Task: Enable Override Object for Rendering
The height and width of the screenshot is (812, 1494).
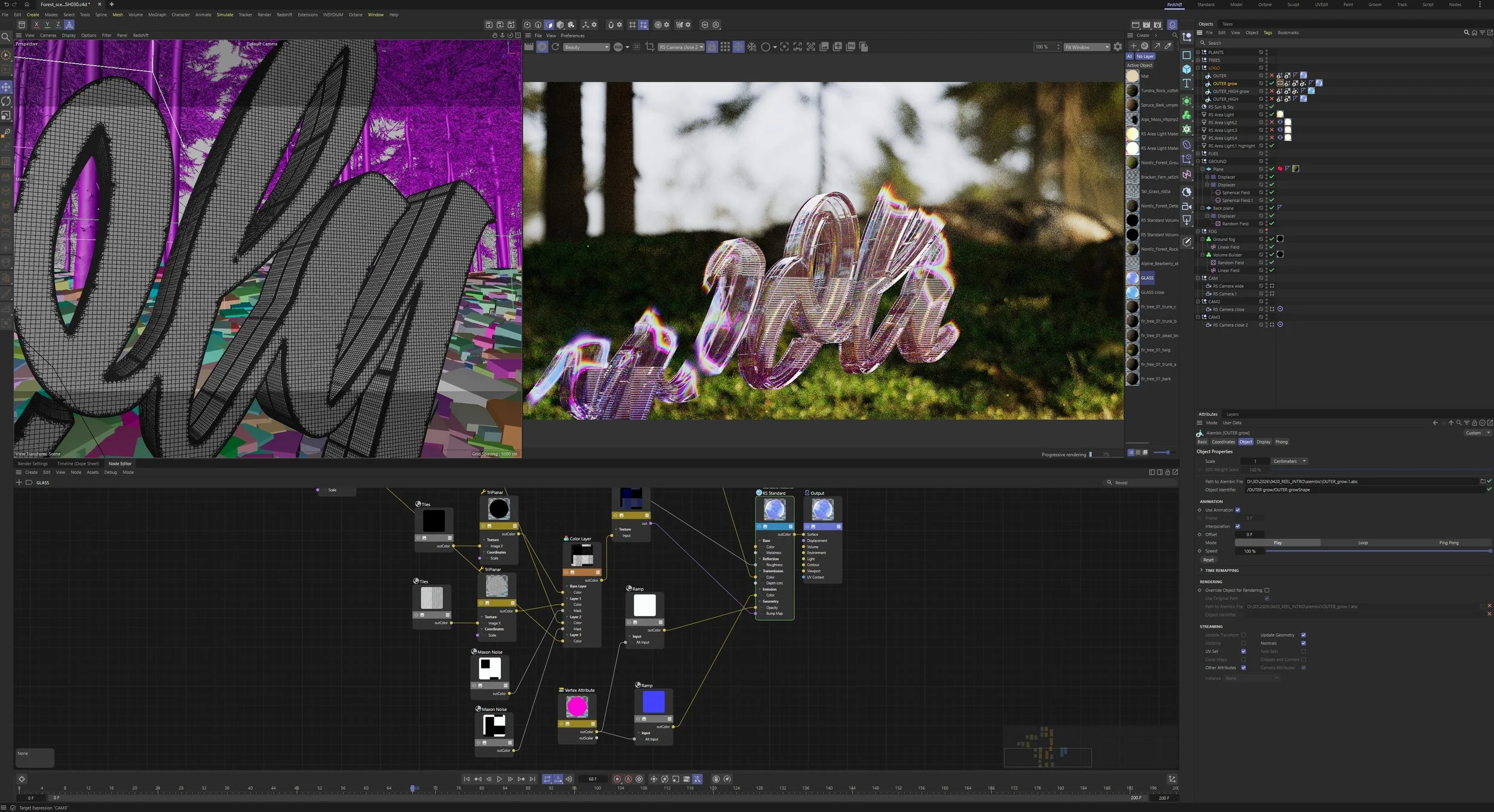Action: (x=1267, y=590)
